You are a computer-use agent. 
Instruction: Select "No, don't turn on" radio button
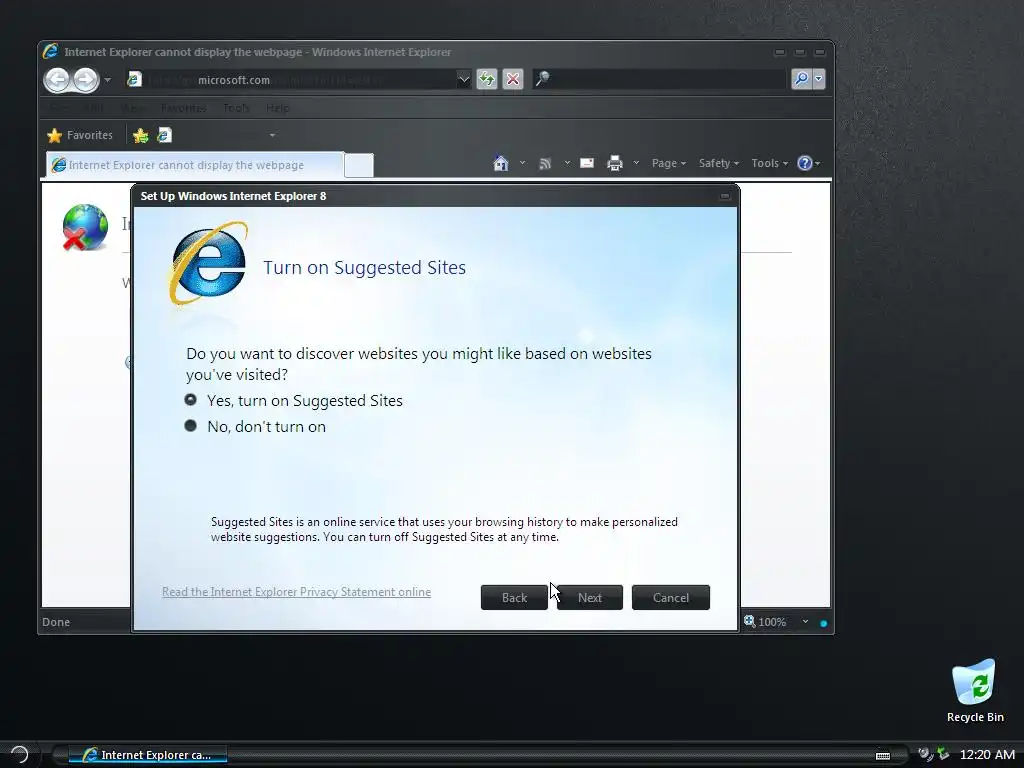(191, 426)
